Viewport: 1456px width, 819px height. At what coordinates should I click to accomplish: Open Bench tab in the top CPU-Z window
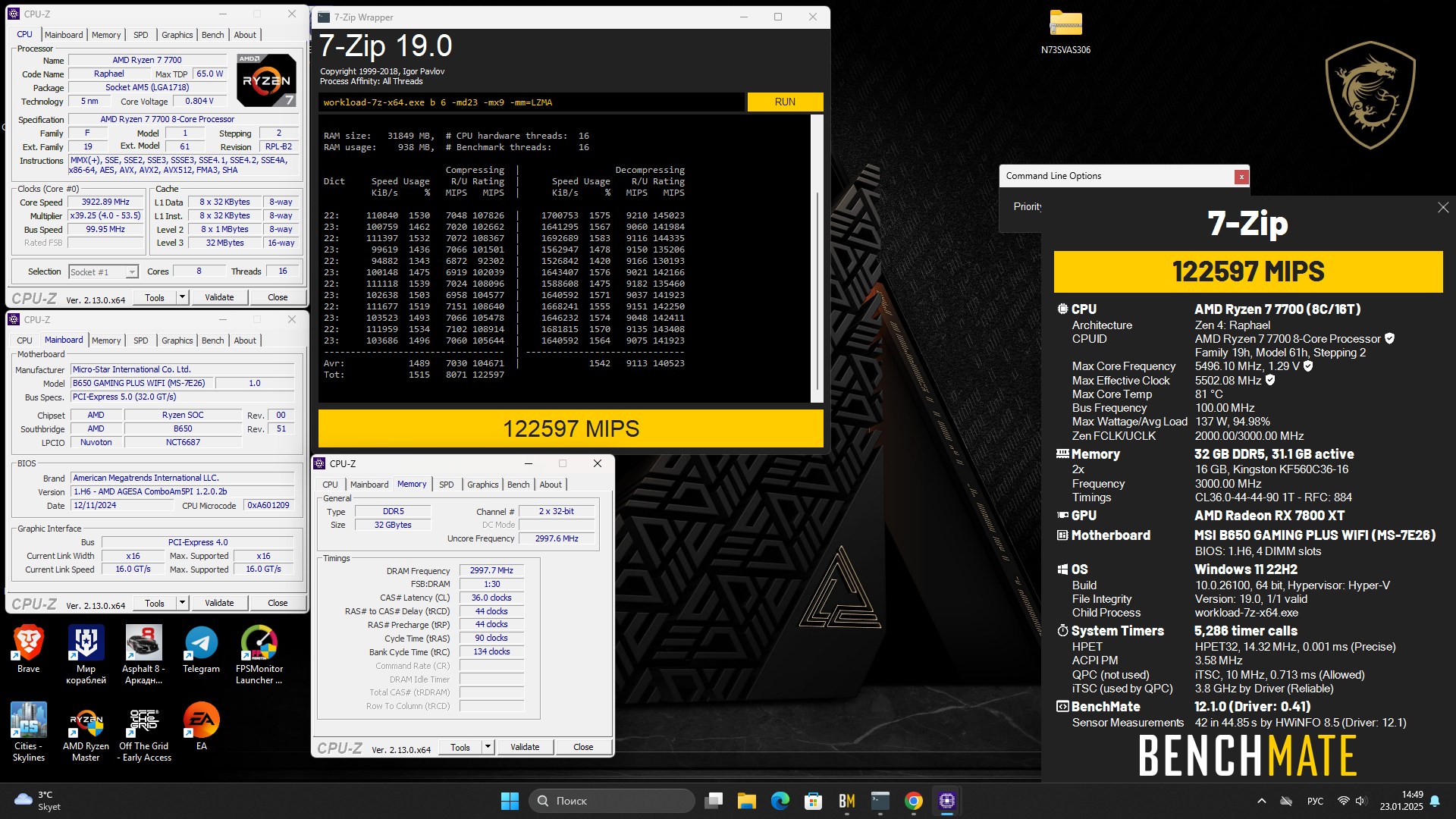click(213, 35)
